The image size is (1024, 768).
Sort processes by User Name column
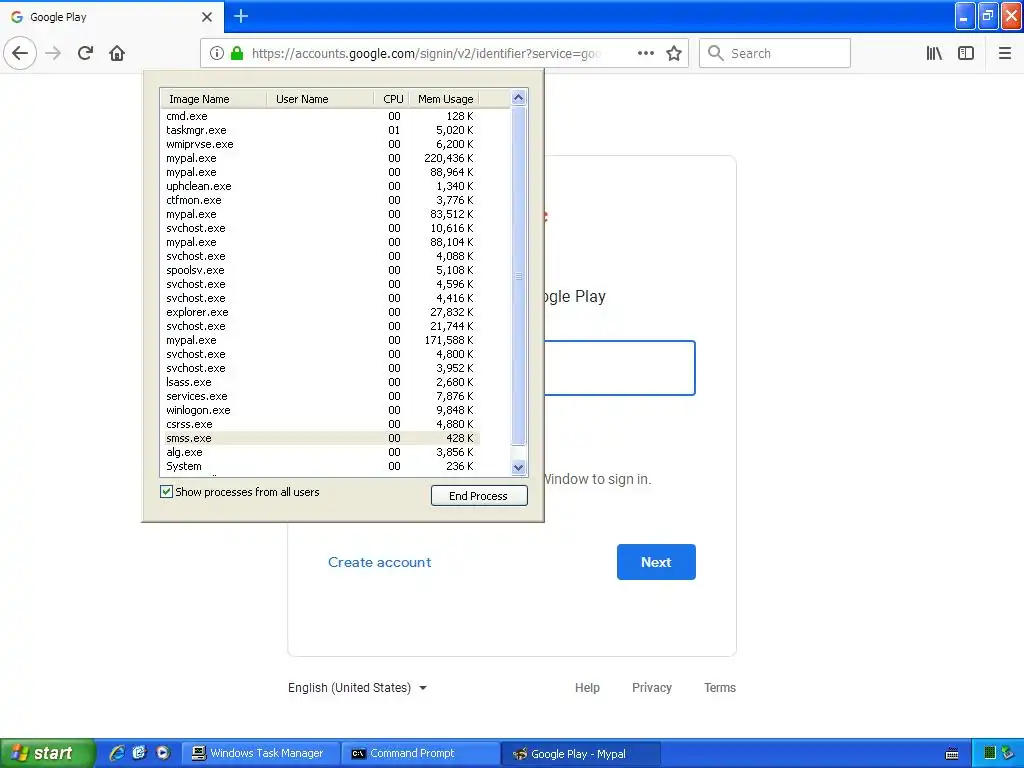click(320, 99)
